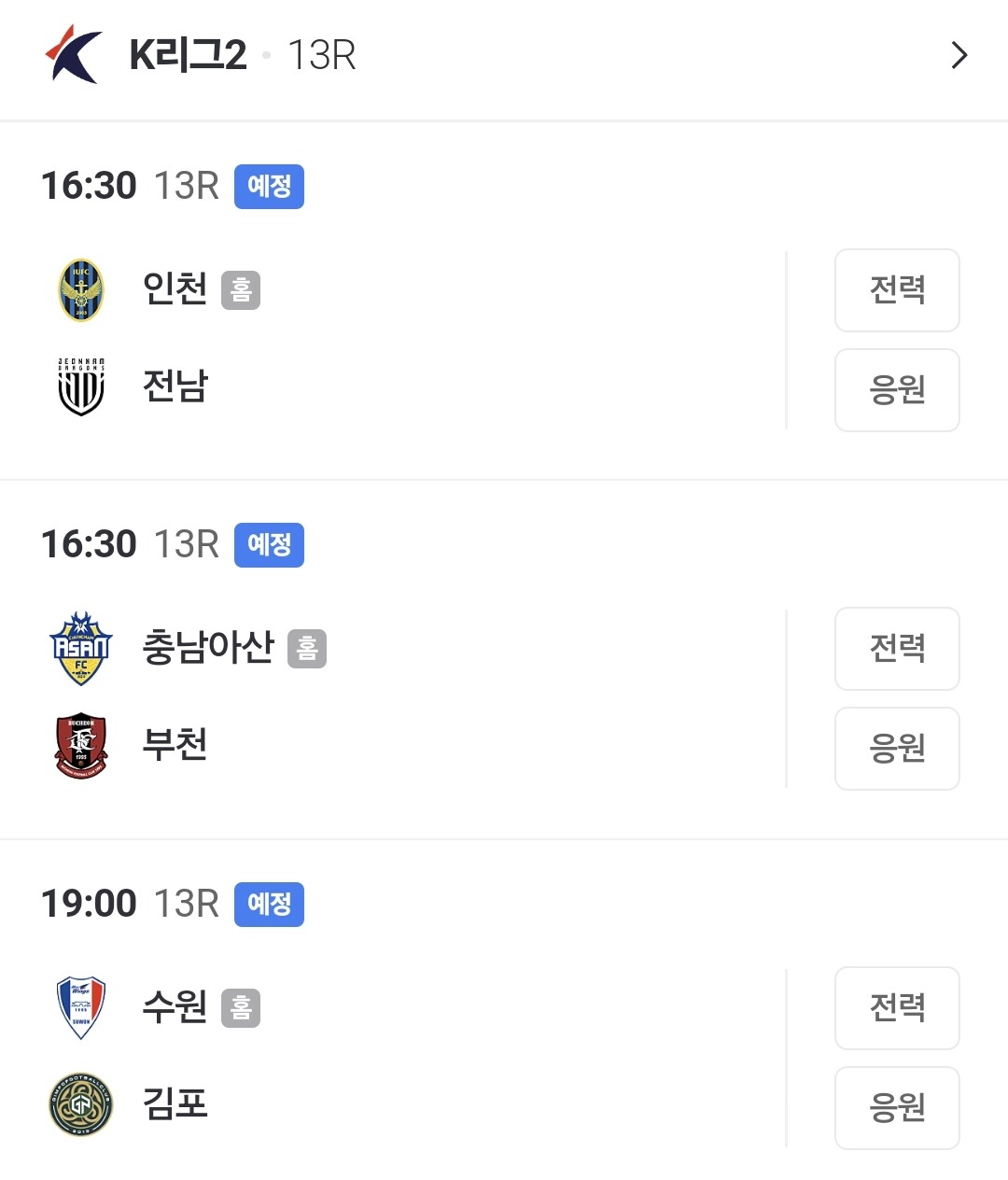Click the Bucheon FC team crest
The width and height of the screenshot is (1008, 1180).
tap(81, 746)
